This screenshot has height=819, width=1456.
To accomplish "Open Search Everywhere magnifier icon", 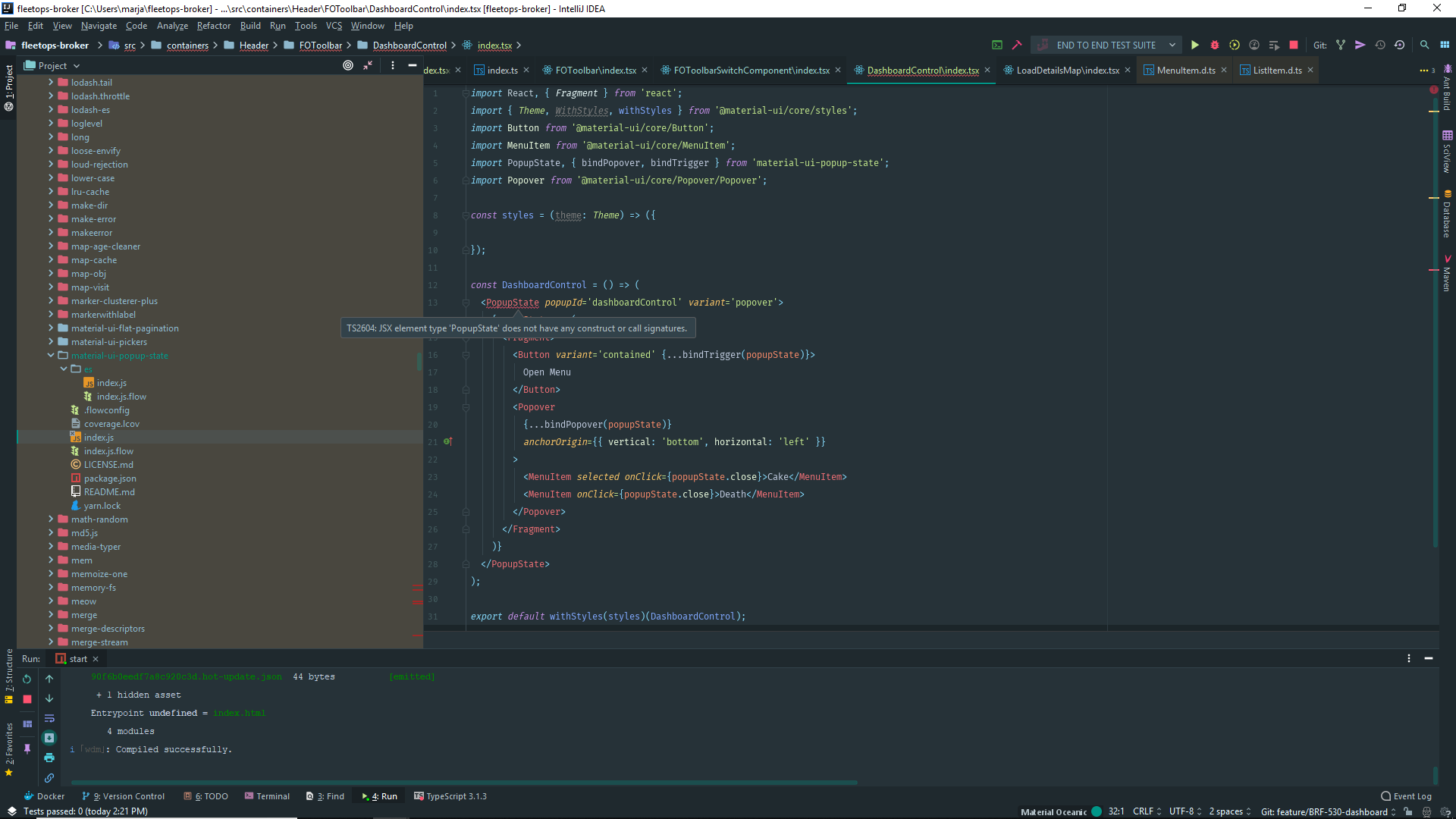I will click(1425, 45).
